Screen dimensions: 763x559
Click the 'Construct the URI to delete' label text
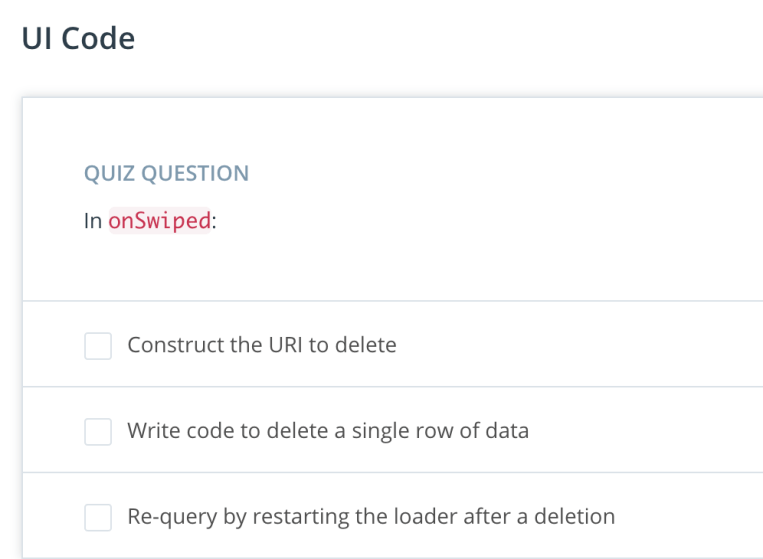261,345
